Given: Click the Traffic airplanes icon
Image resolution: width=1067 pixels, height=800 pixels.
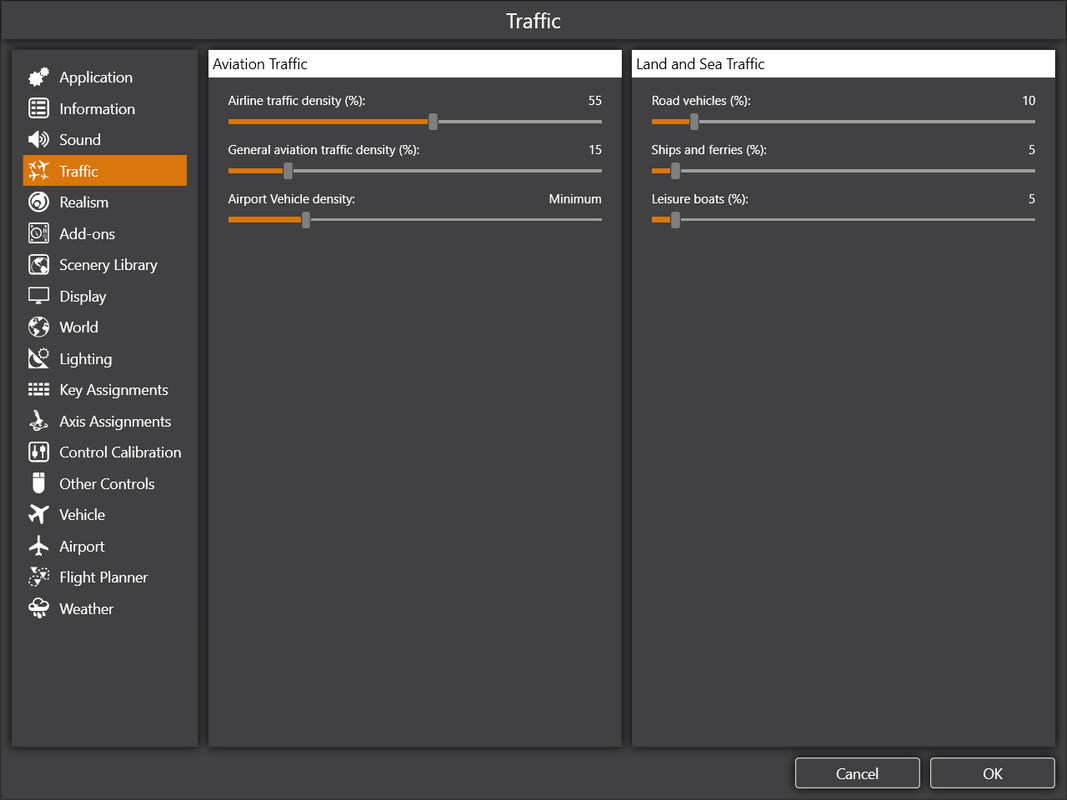Looking at the screenshot, I should coord(39,171).
